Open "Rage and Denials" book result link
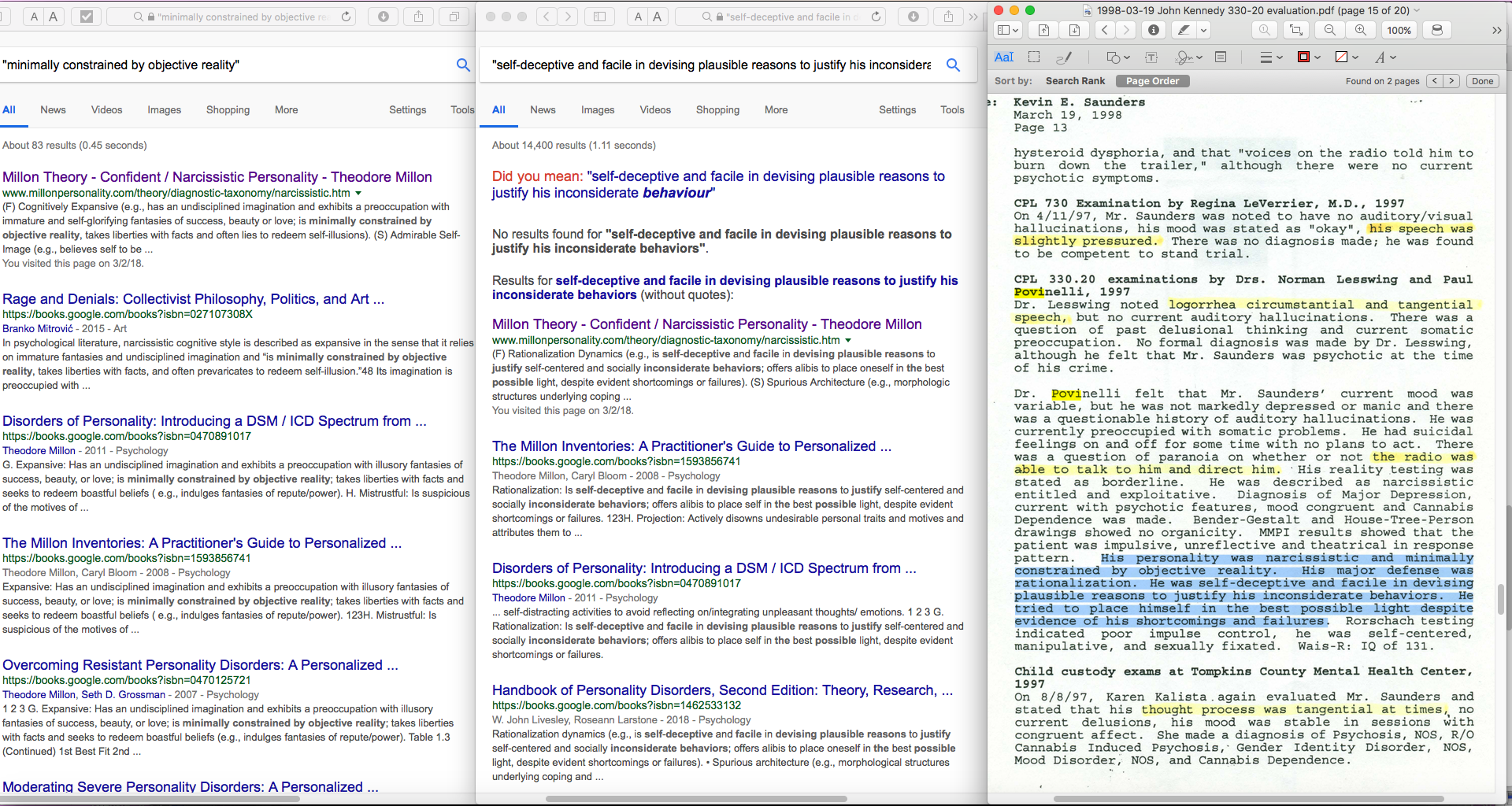 point(193,299)
